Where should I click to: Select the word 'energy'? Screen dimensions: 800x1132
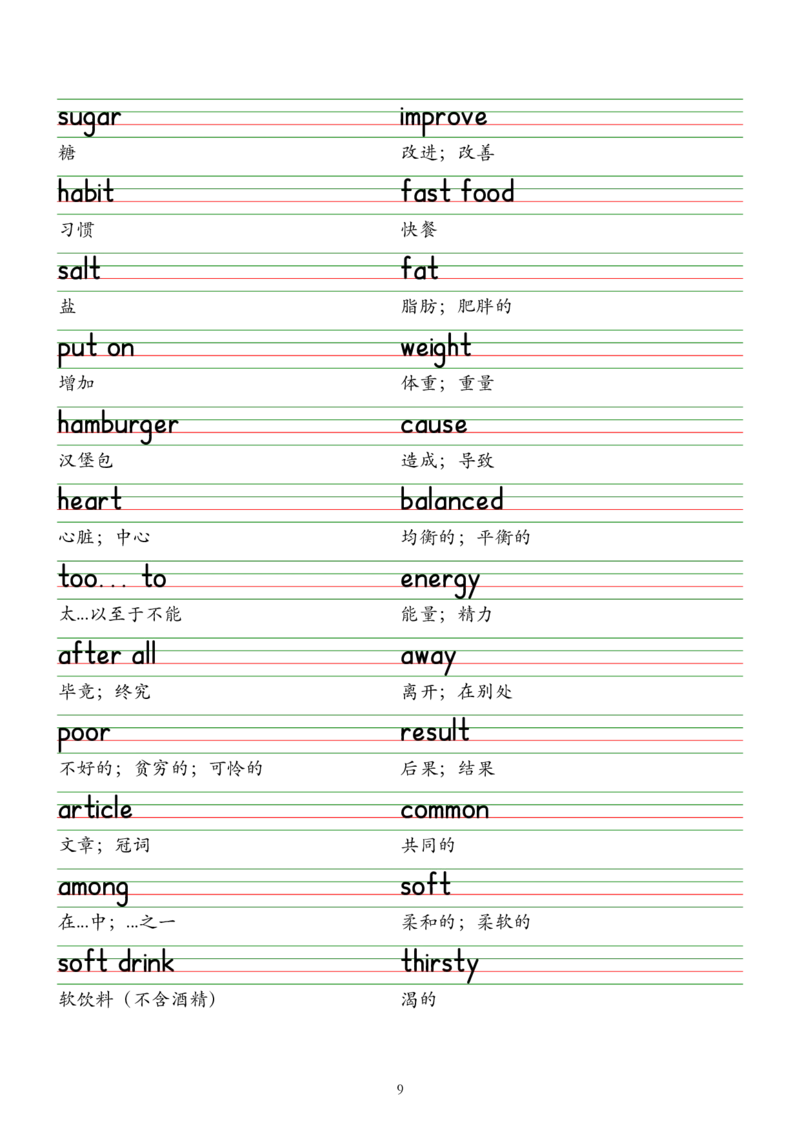440,581
